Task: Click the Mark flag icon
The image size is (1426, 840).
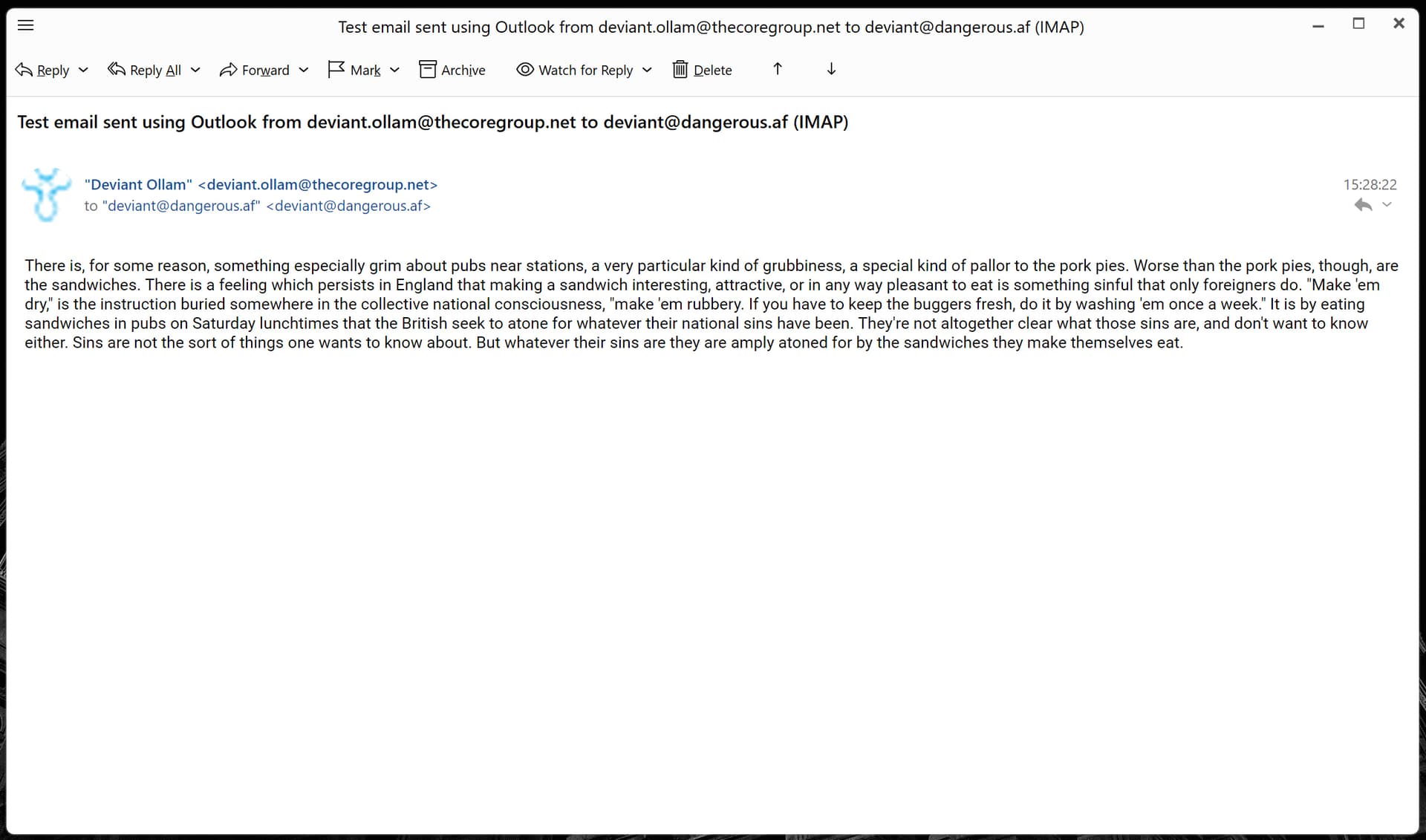Action: (x=336, y=69)
